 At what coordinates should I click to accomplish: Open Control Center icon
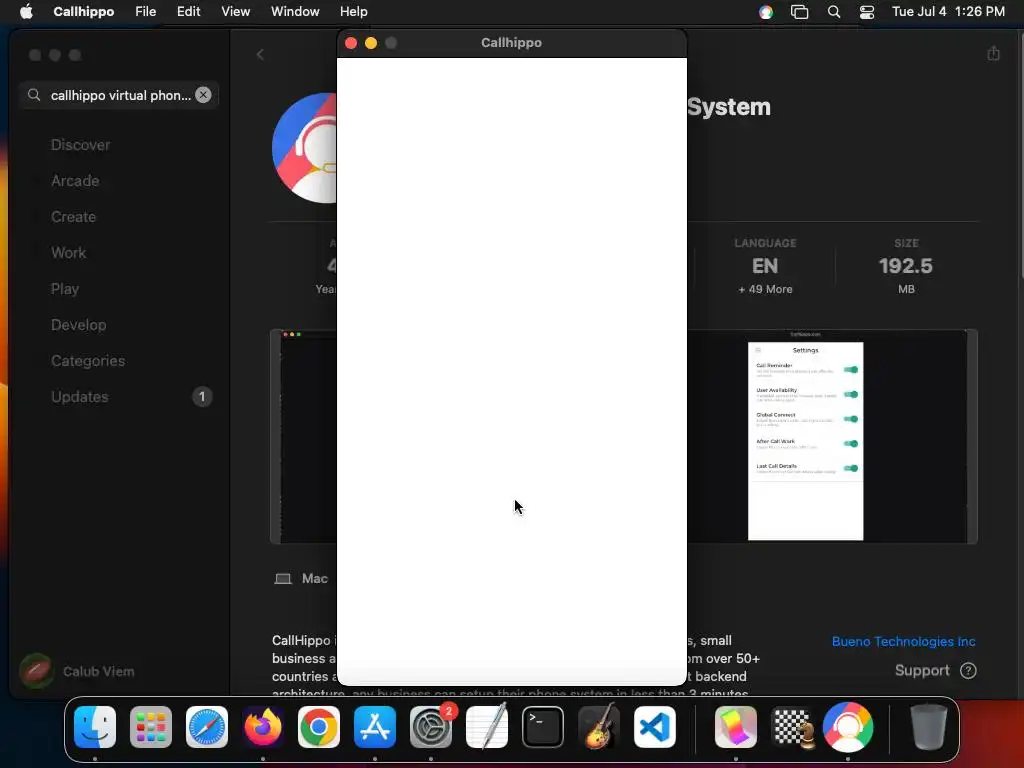point(867,12)
